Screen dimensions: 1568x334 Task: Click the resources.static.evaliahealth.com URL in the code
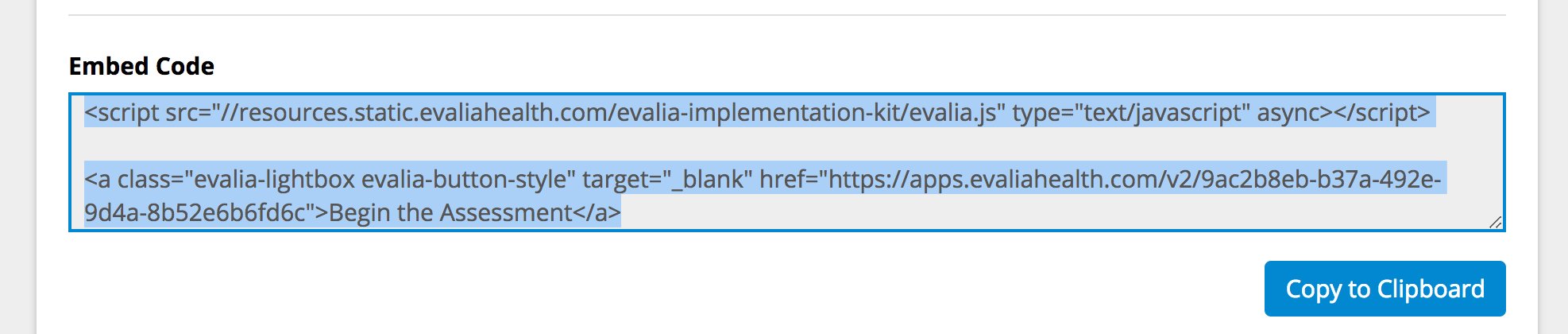[x=423, y=113]
